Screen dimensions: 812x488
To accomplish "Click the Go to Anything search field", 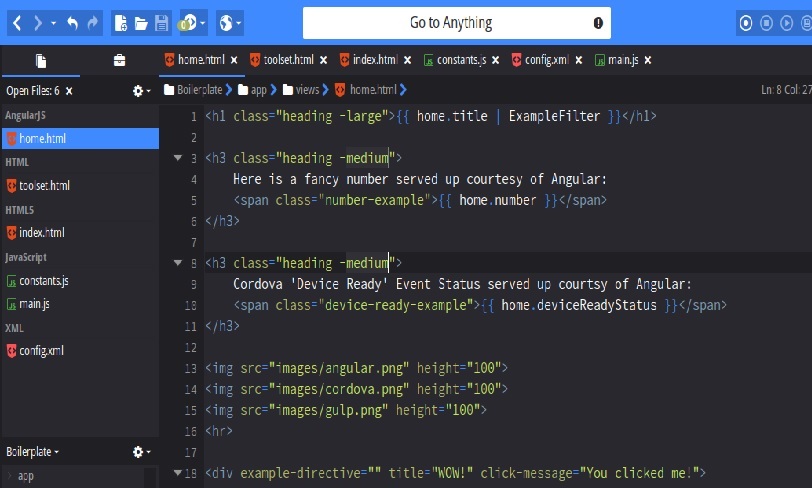I will (x=450, y=22).
